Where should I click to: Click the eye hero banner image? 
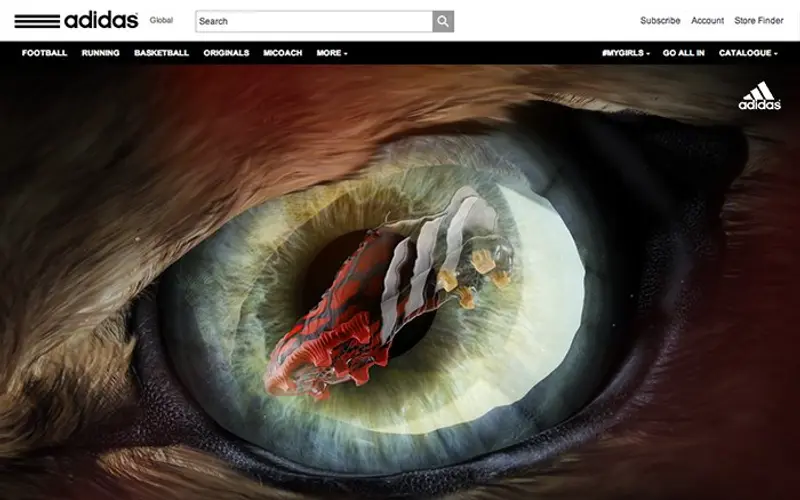[400, 282]
